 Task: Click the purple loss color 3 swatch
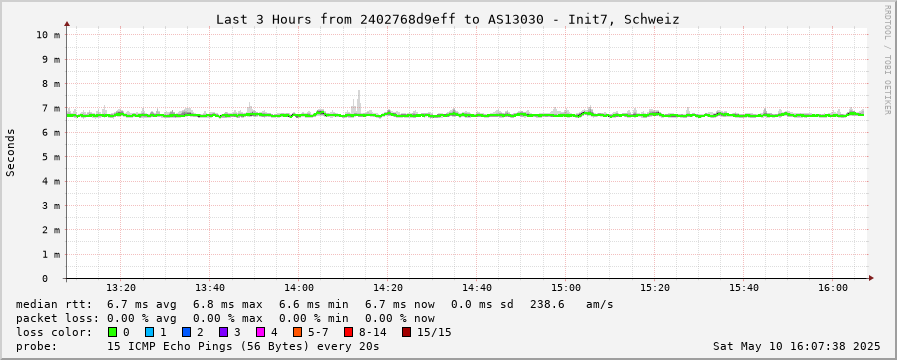tap(223, 332)
